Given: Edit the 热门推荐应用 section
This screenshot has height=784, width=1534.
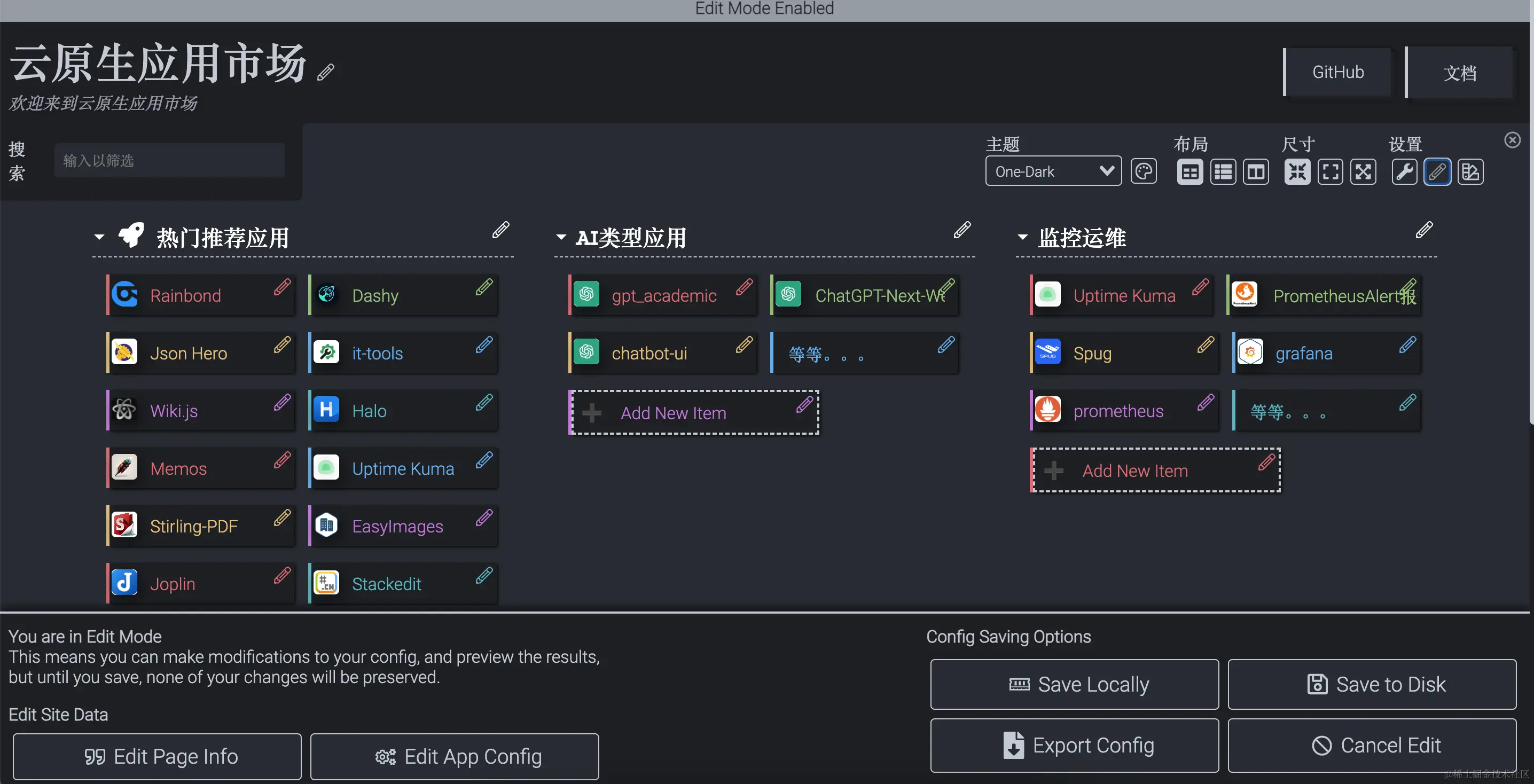Looking at the screenshot, I should click(501, 230).
